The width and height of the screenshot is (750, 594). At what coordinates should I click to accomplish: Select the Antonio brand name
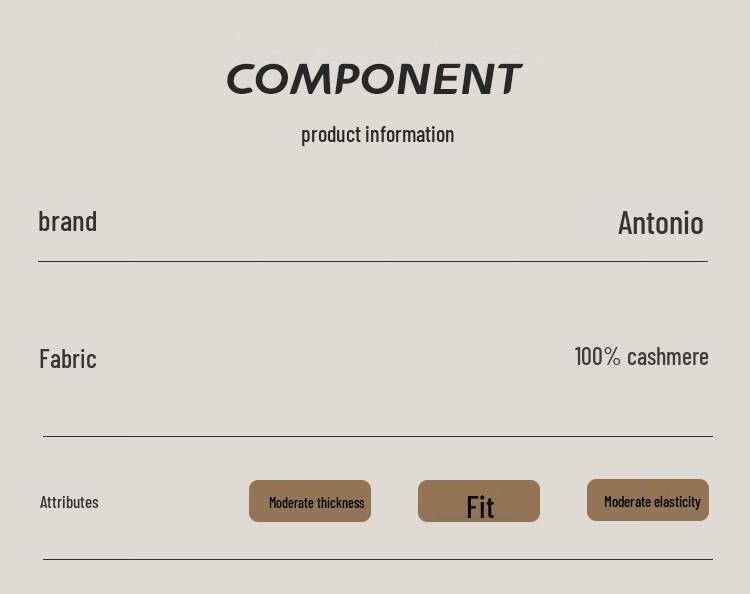point(660,222)
